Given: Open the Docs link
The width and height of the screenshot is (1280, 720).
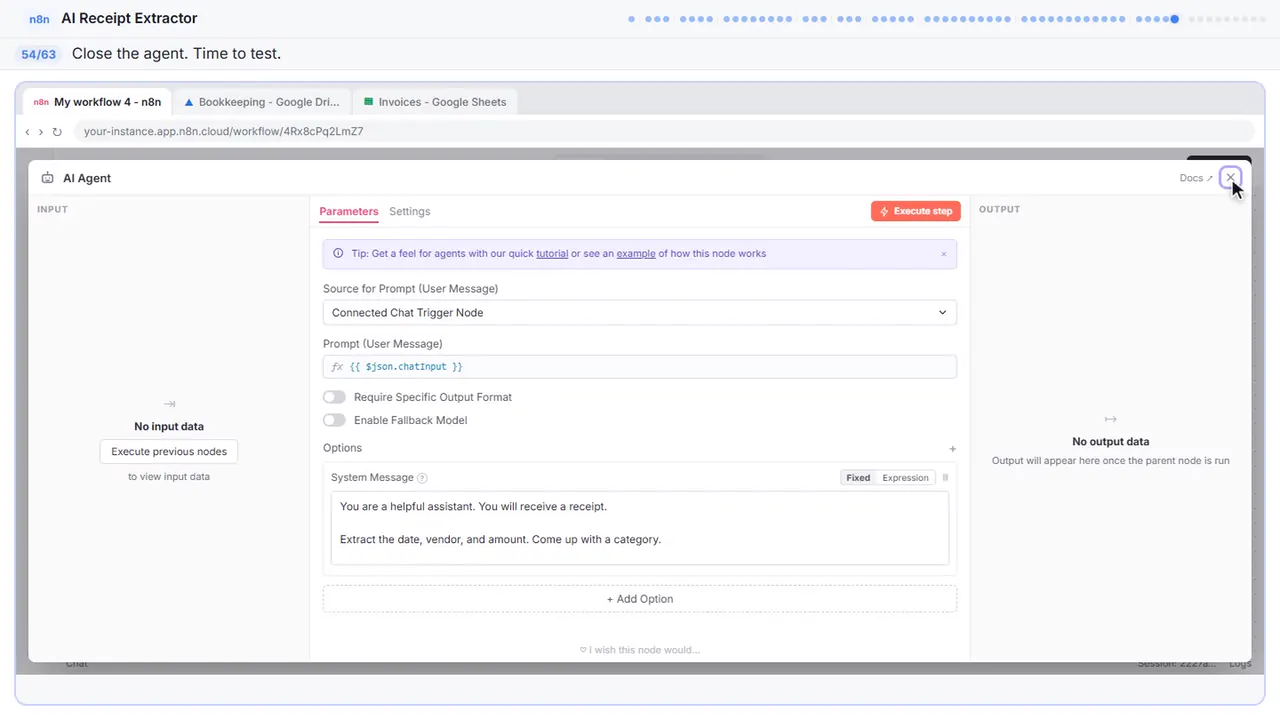Looking at the screenshot, I should (1195, 178).
